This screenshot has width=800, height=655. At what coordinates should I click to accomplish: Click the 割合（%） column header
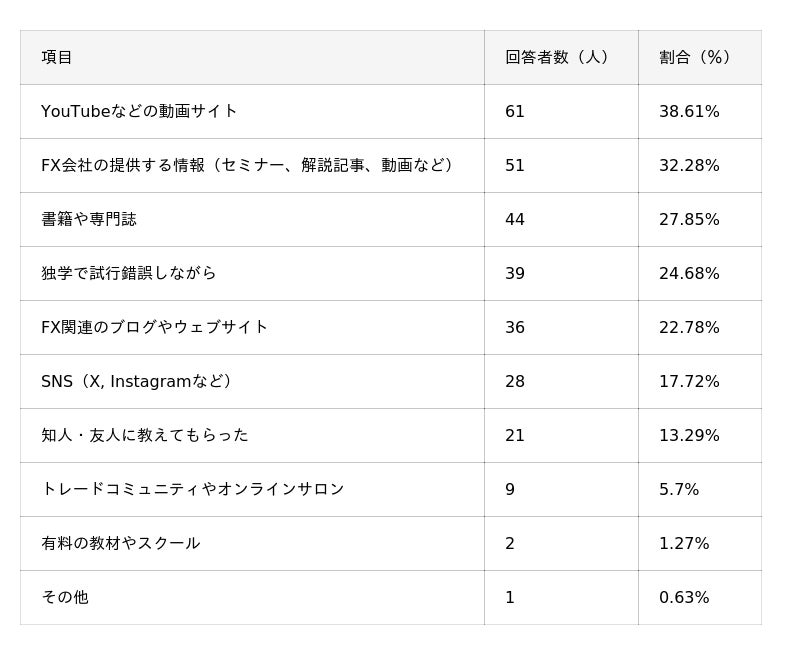[x=698, y=57]
